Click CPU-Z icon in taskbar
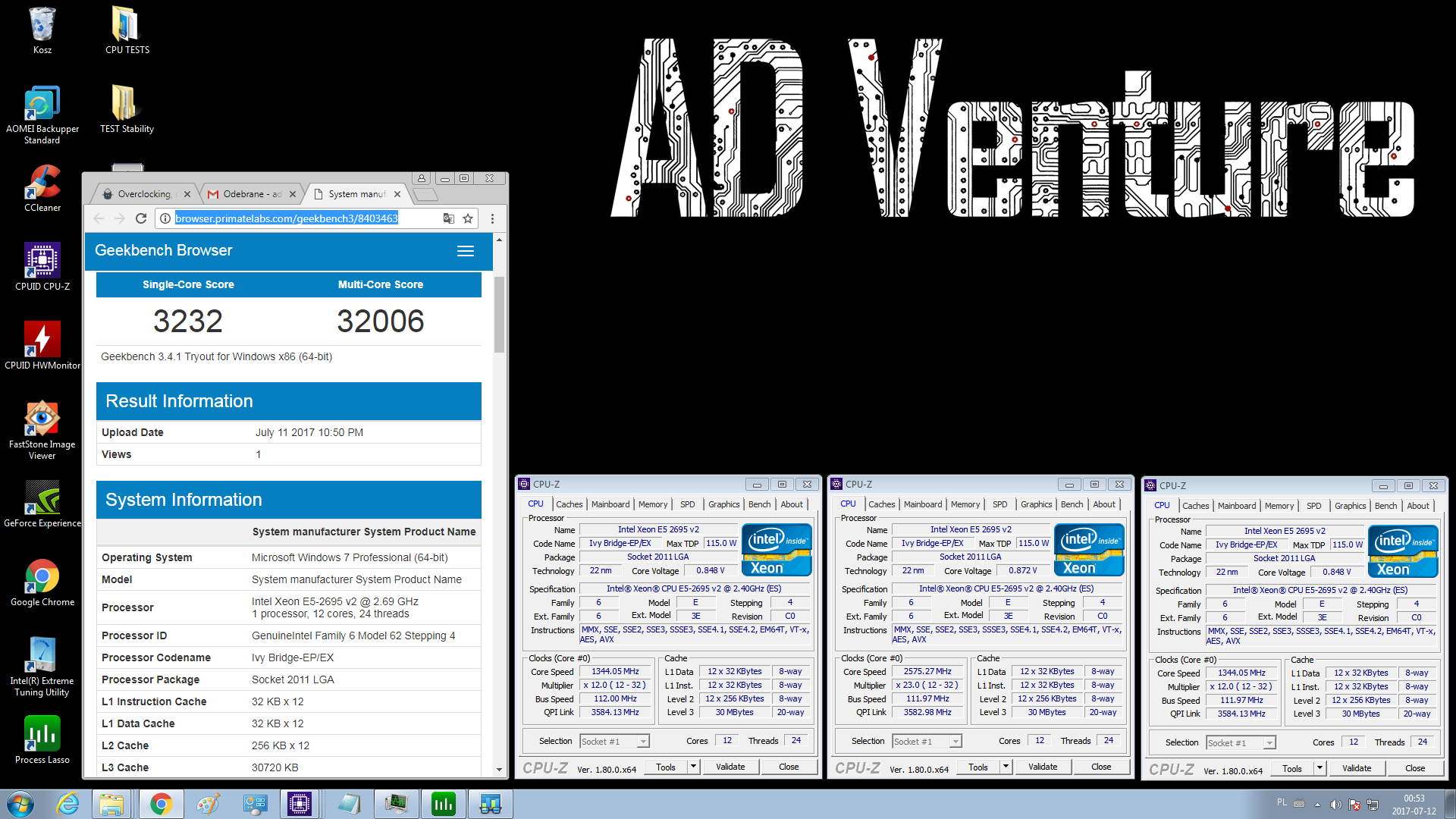Image resolution: width=1456 pixels, height=819 pixels. tap(299, 804)
